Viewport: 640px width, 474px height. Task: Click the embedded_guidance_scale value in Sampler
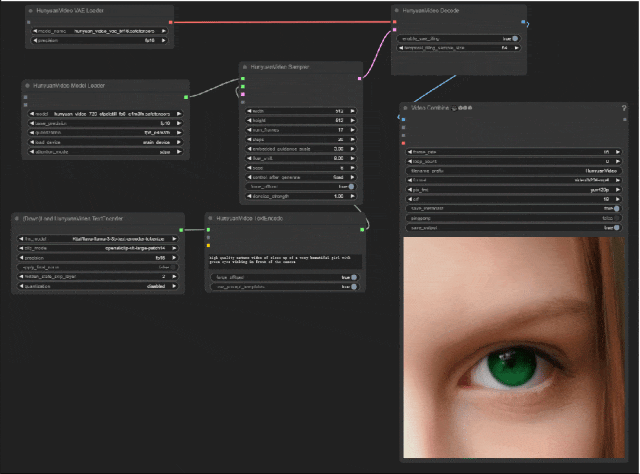pyautogui.click(x=301, y=149)
